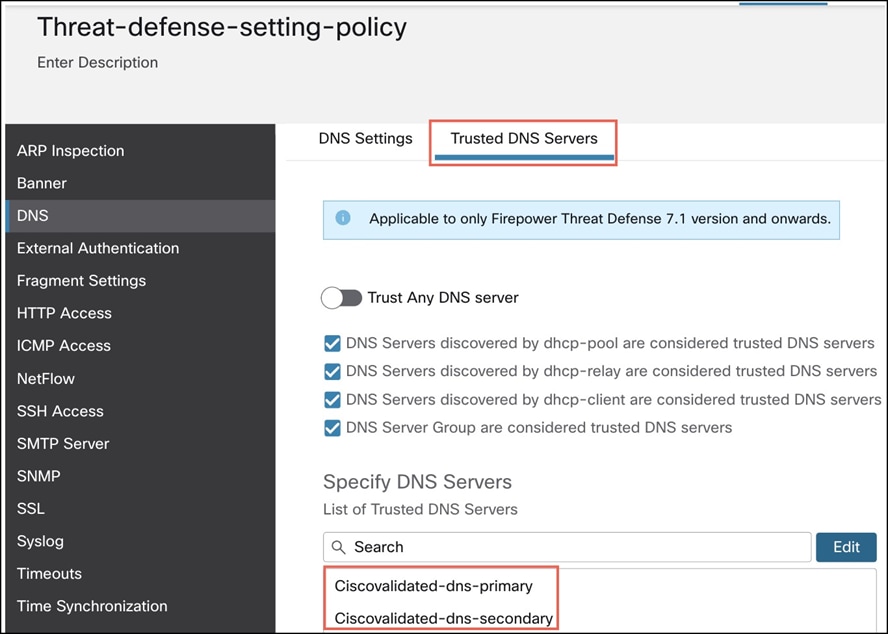
Task: Switch to the DNS Settings tab
Action: (x=365, y=139)
